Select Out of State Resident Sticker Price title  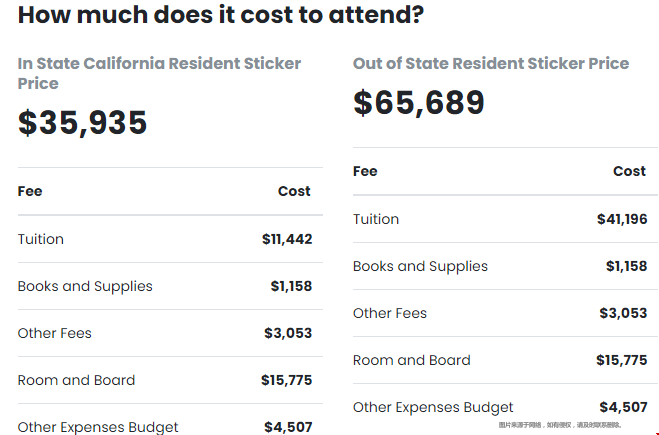tap(491, 63)
